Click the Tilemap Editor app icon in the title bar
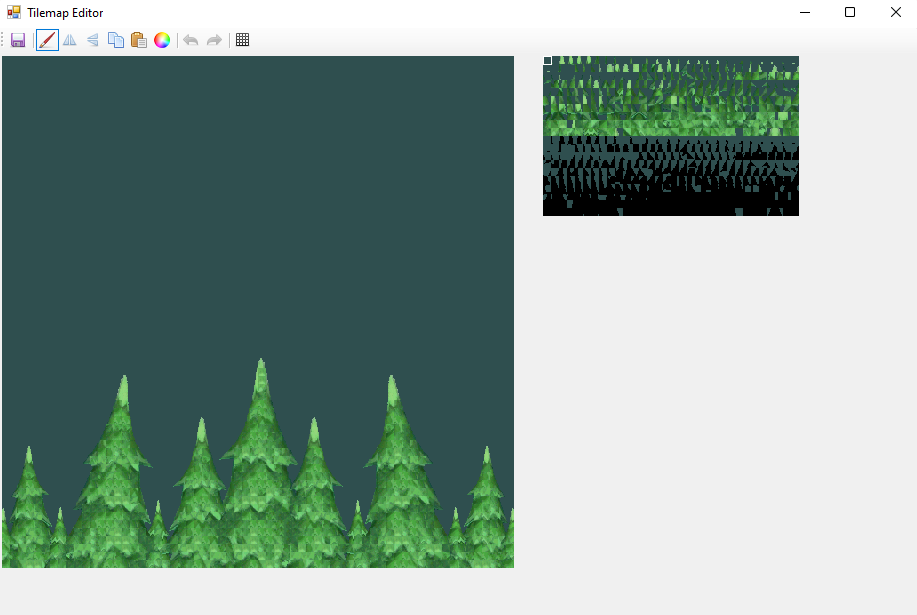This screenshot has height=615, width=917. (x=14, y=13)
